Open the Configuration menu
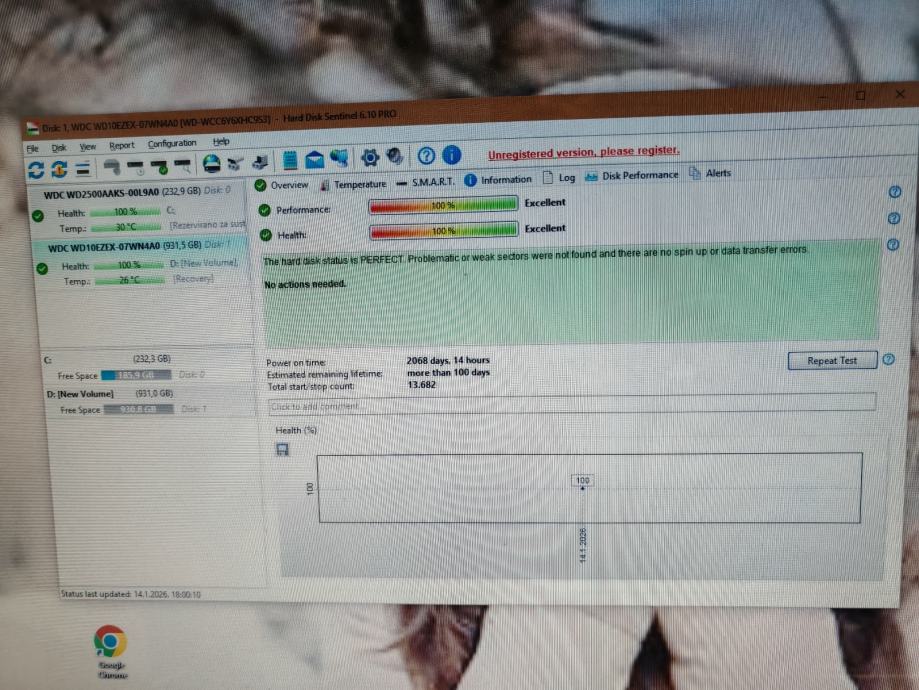919x690 pixels. point(172,143)
